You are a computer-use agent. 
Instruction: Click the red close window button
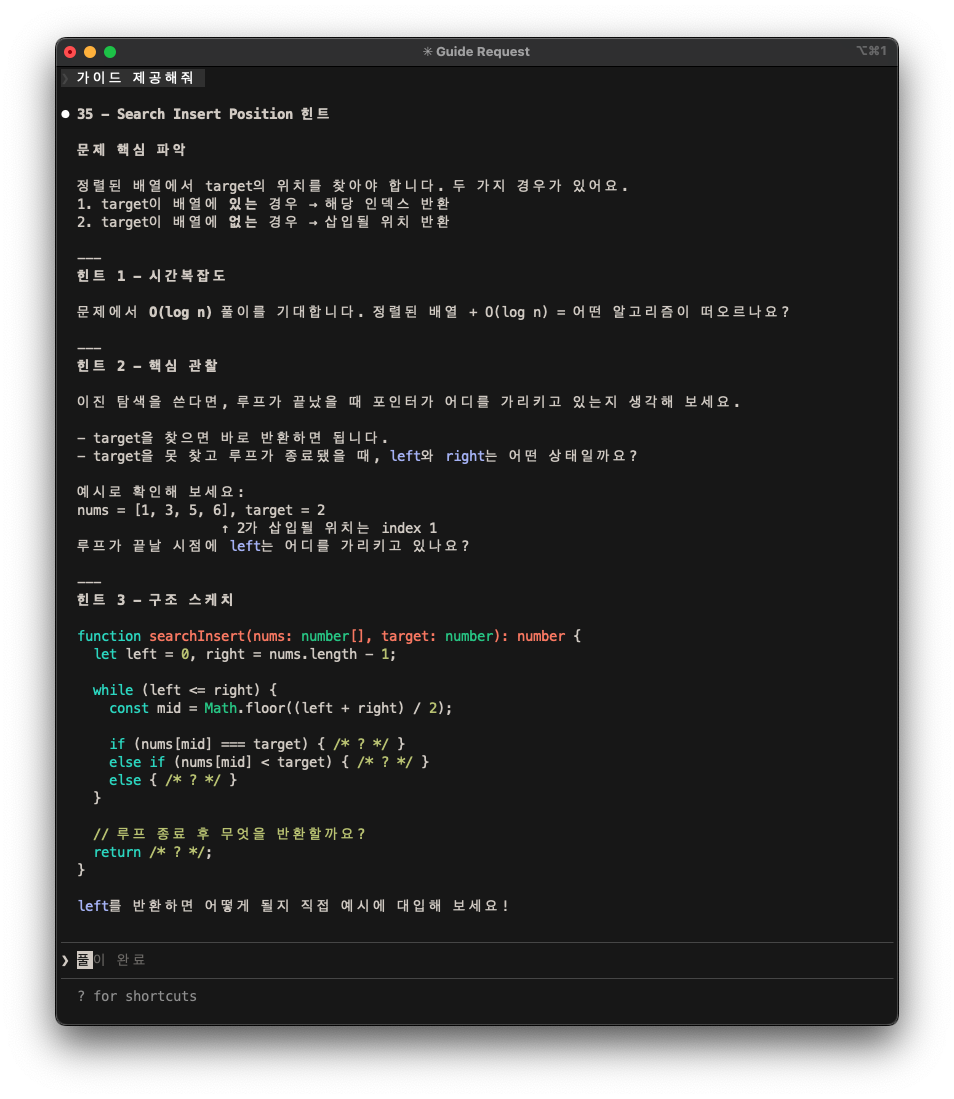coord(70,52)
